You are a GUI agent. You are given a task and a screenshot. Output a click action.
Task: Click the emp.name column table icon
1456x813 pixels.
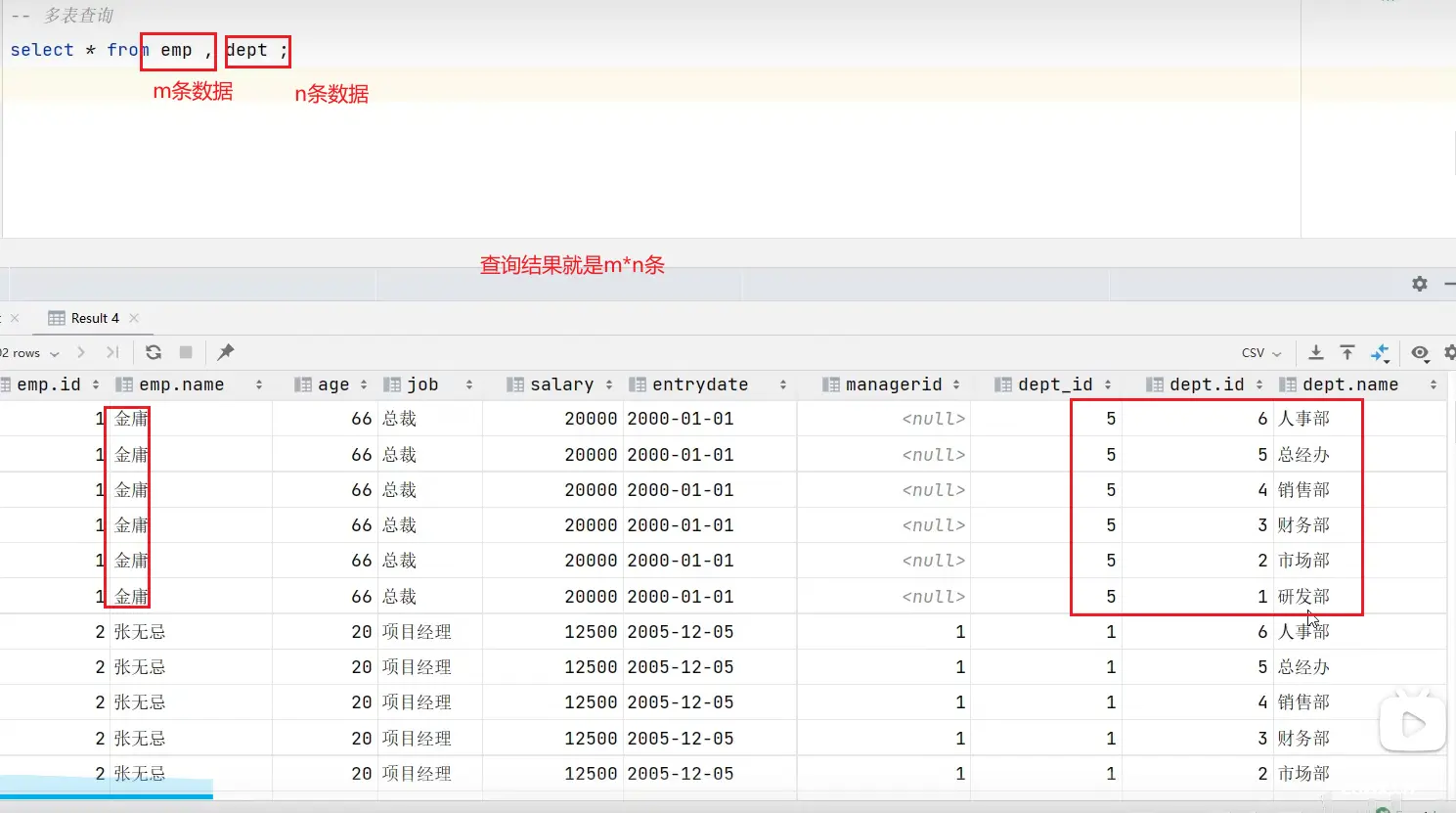click(x=124, y=385)
